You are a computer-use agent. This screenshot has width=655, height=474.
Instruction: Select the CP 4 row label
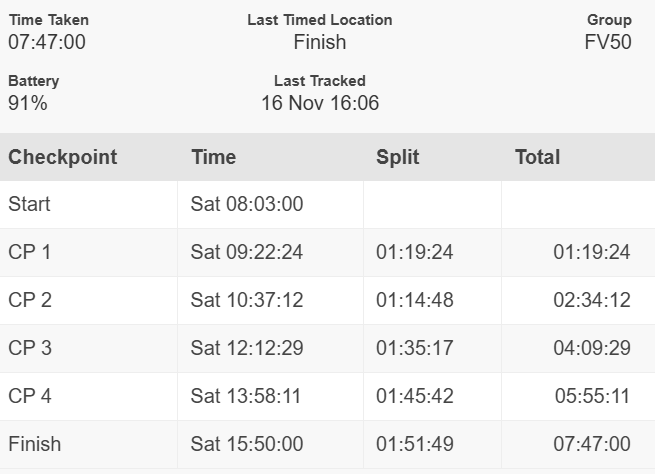coord(29,396)
